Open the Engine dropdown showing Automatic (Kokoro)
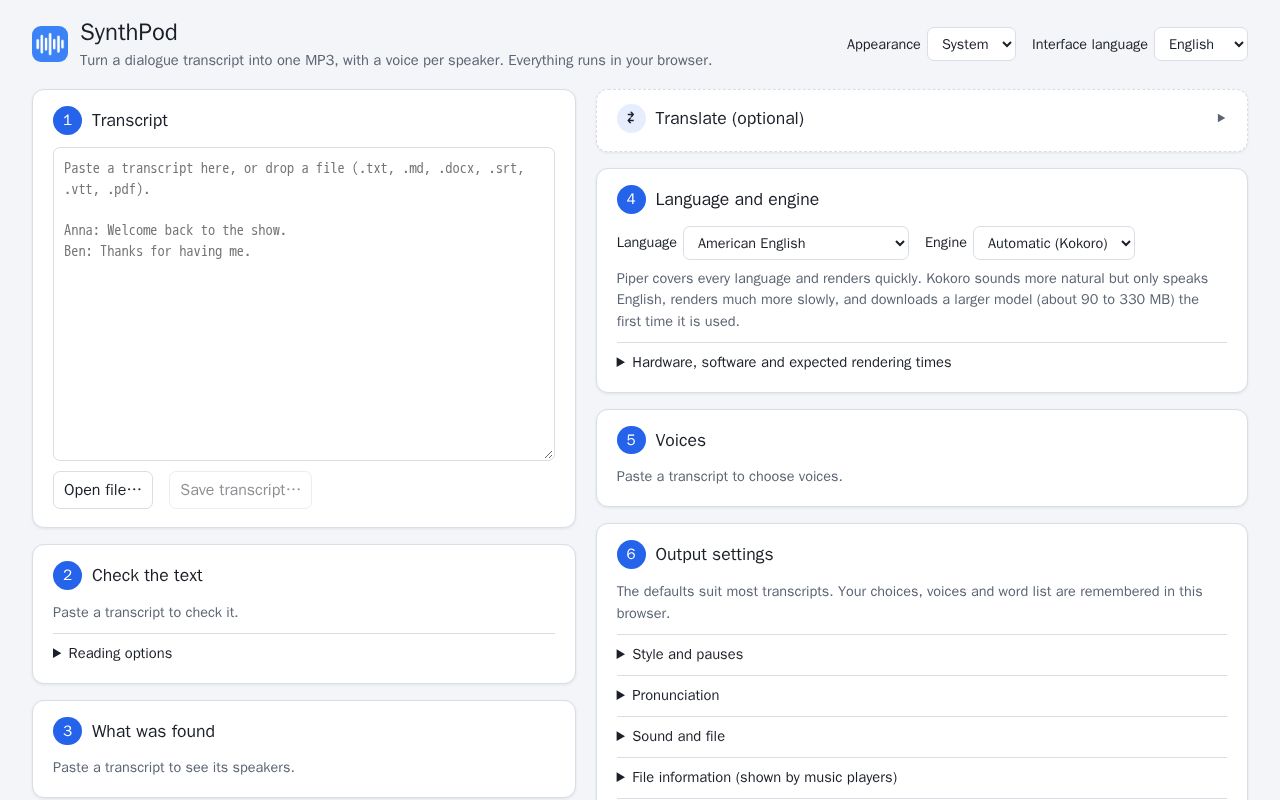Screen dimensions: 1280x800 1054,243
